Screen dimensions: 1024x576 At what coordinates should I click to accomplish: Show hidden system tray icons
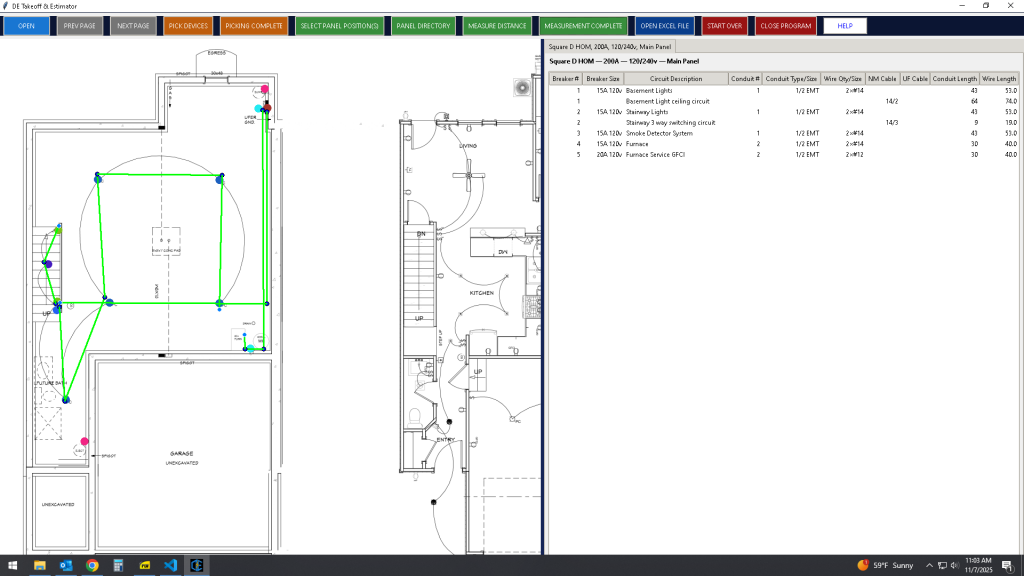(929, 565)
